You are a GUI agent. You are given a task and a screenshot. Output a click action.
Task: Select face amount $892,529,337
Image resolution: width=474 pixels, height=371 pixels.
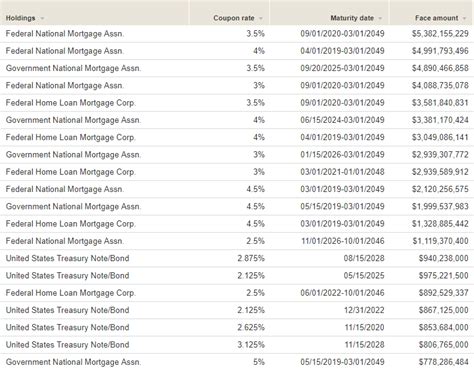pos(444,293)
